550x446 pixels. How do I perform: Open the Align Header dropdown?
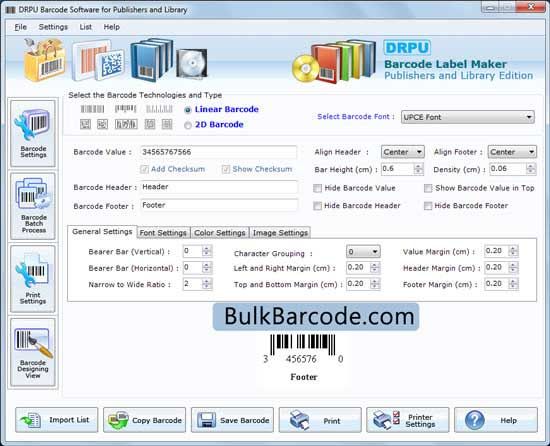(402, 152)
